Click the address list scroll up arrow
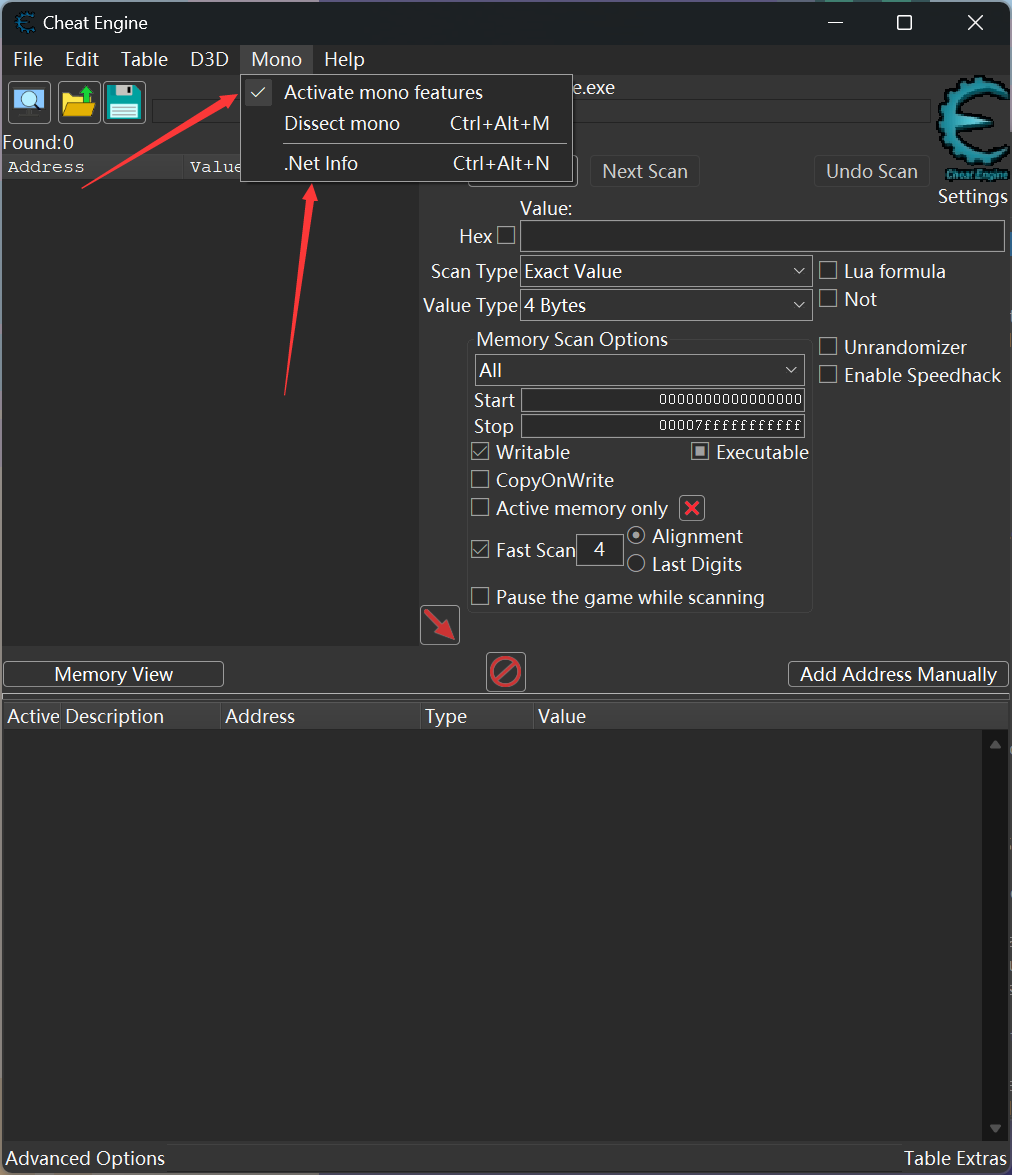 coord(996,745)
